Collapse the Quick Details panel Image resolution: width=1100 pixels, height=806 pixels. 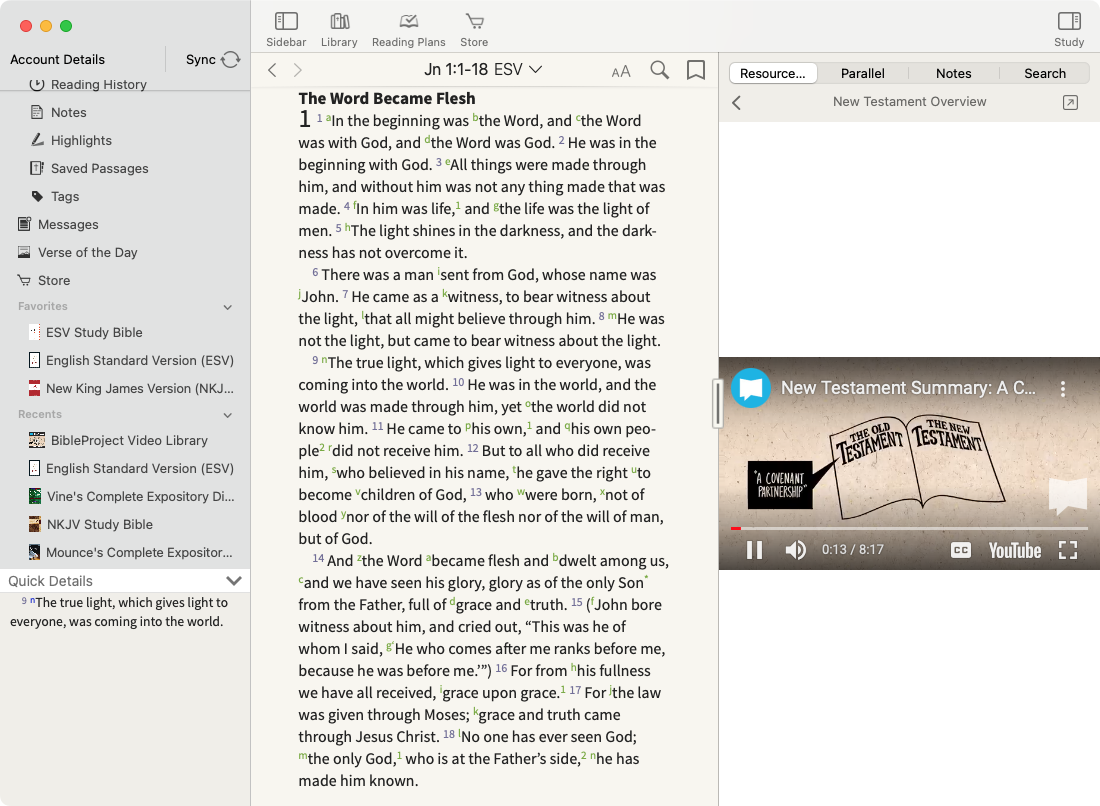coord(234,581)
